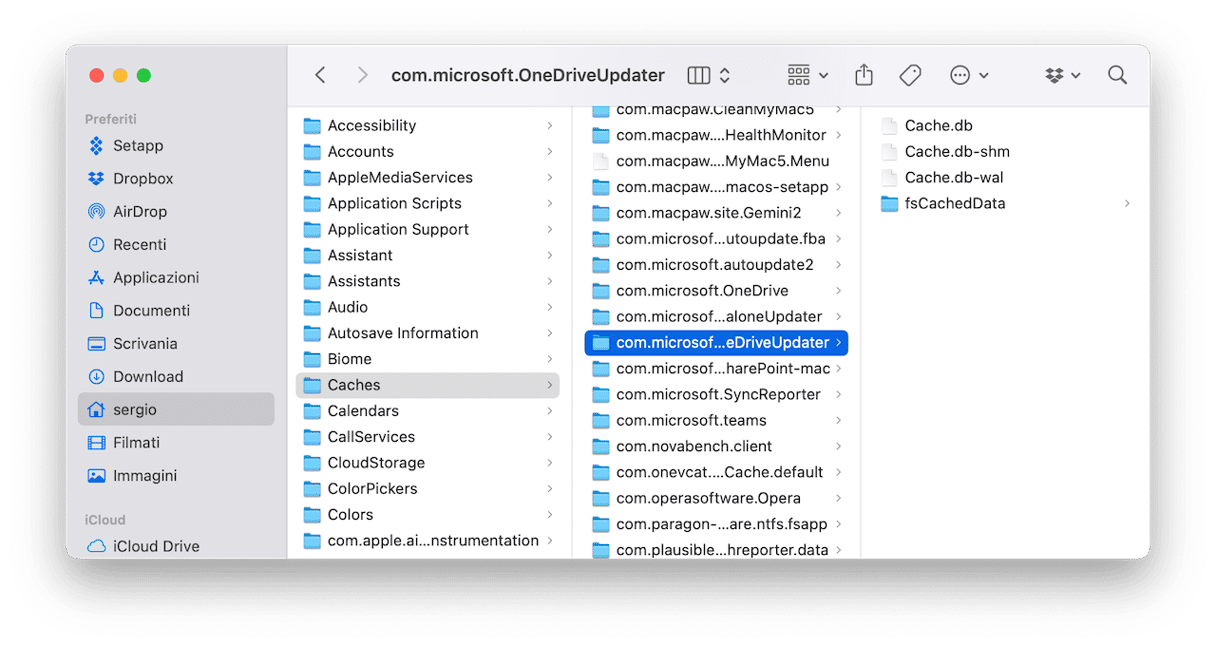1216x646 pixels.
Task: Open Download folder from sidebar
Action: [x=147, y=376]
